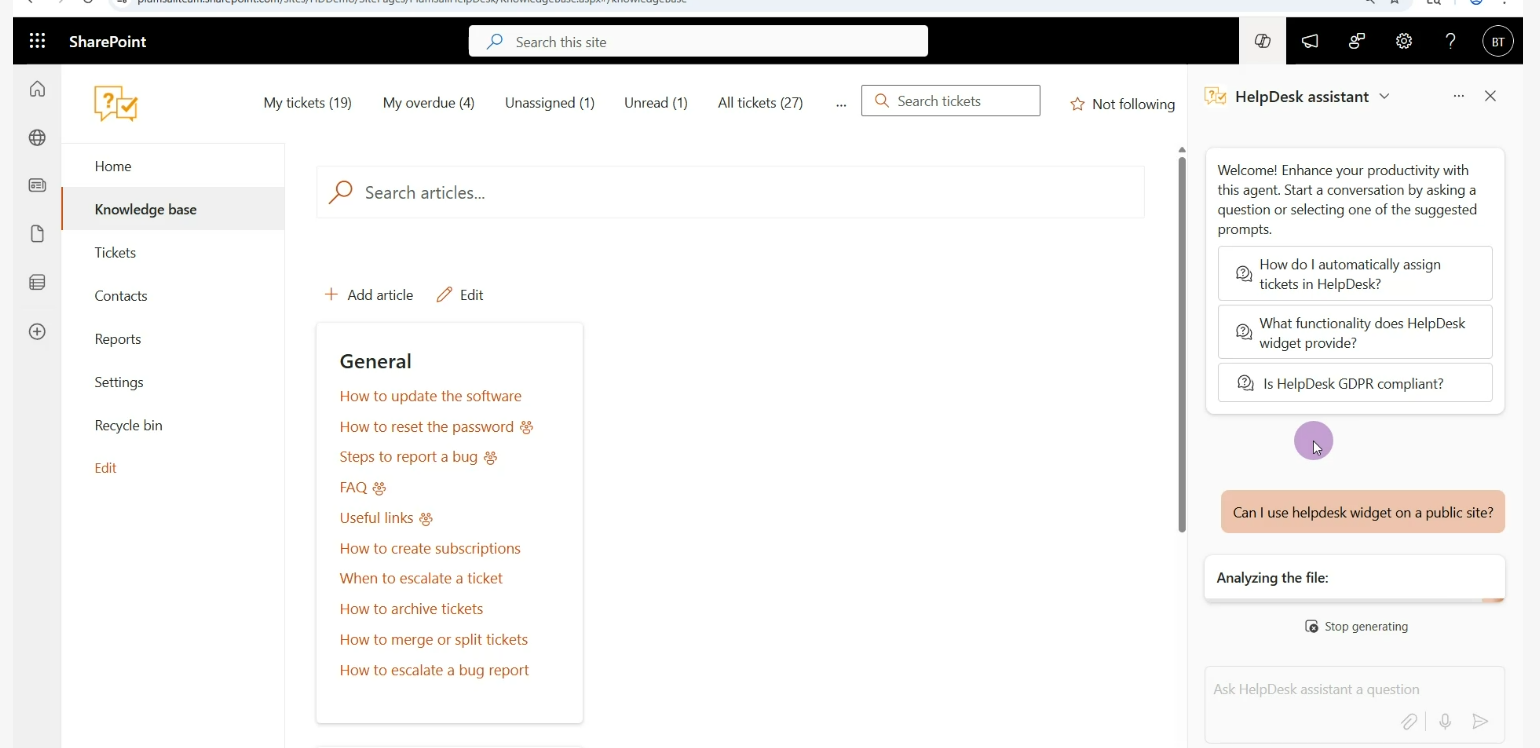Open the My files page icon

37,234
